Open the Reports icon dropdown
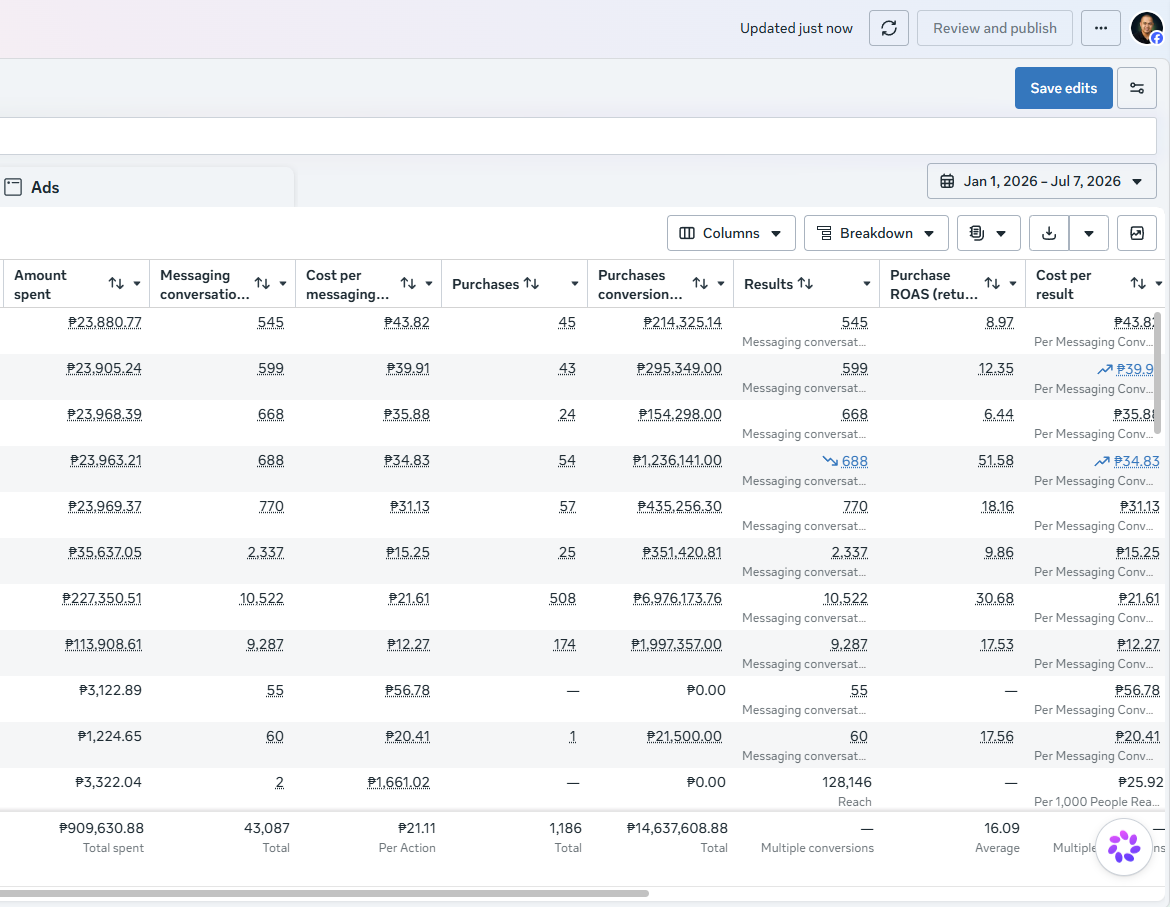This screenshot has height=907, width=1170. pos(987,233)
